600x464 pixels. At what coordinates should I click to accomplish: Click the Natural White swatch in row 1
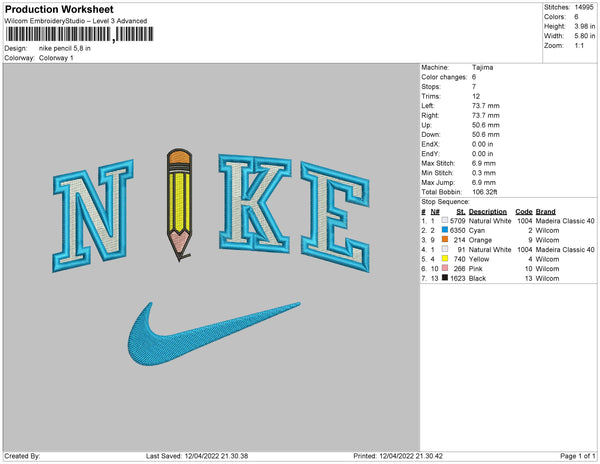tap(445, 220)
